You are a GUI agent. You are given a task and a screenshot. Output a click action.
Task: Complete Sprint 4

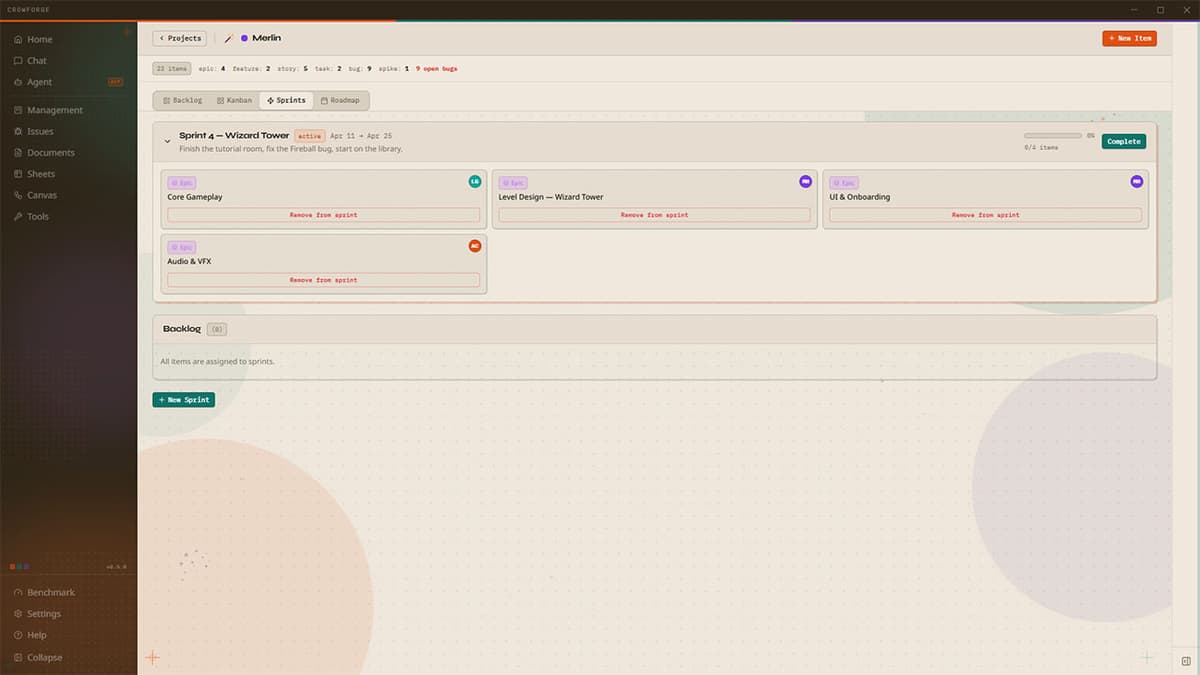[x=1124, y=142]
